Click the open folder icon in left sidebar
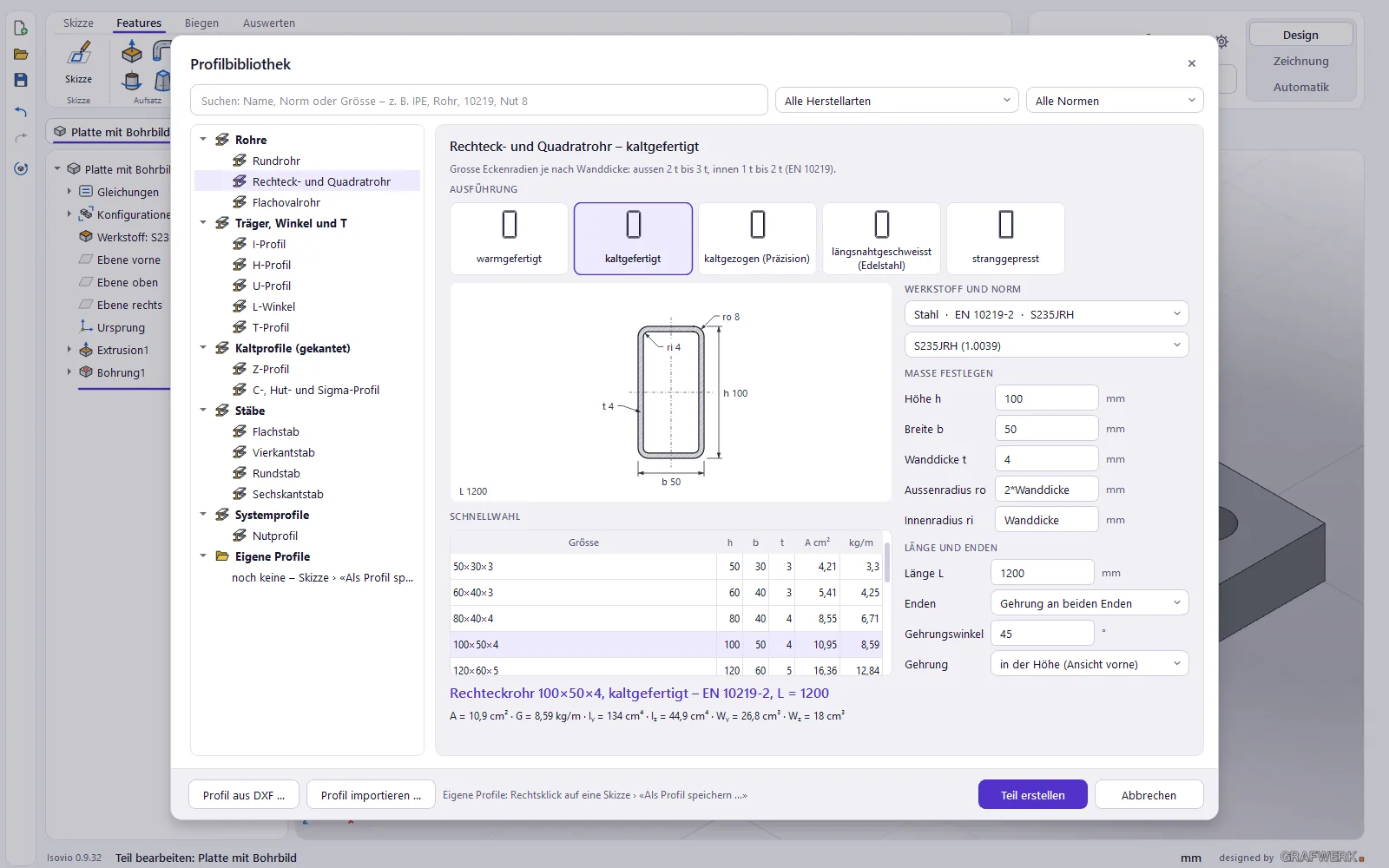This screenshot has height=868, width=1389. tap(21, 55)
